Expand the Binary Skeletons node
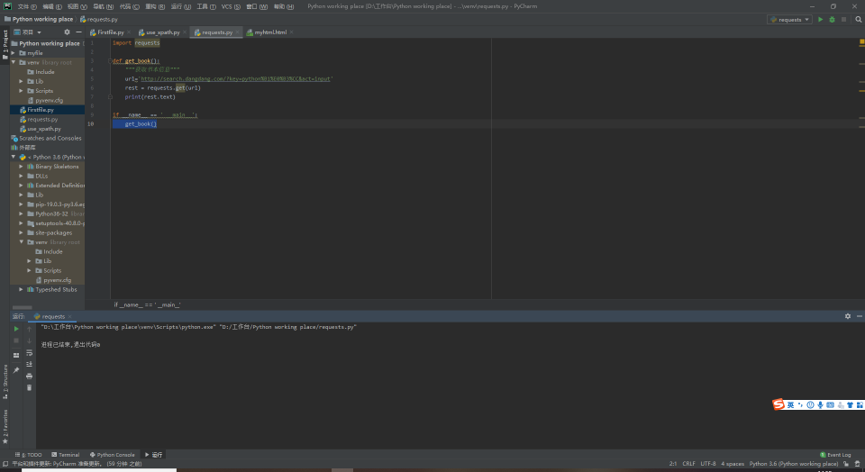The image size is (865, 472). [x=21, y=167]
